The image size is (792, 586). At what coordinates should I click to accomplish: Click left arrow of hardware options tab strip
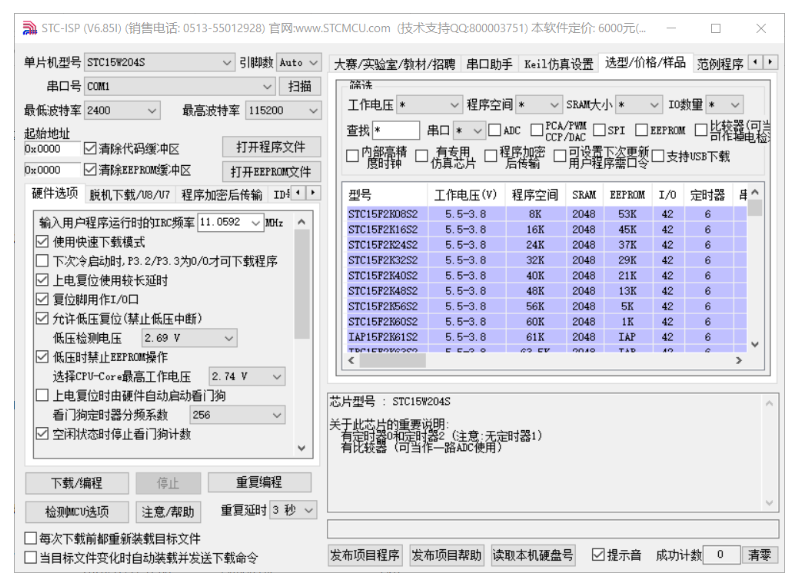pos(299,192)
